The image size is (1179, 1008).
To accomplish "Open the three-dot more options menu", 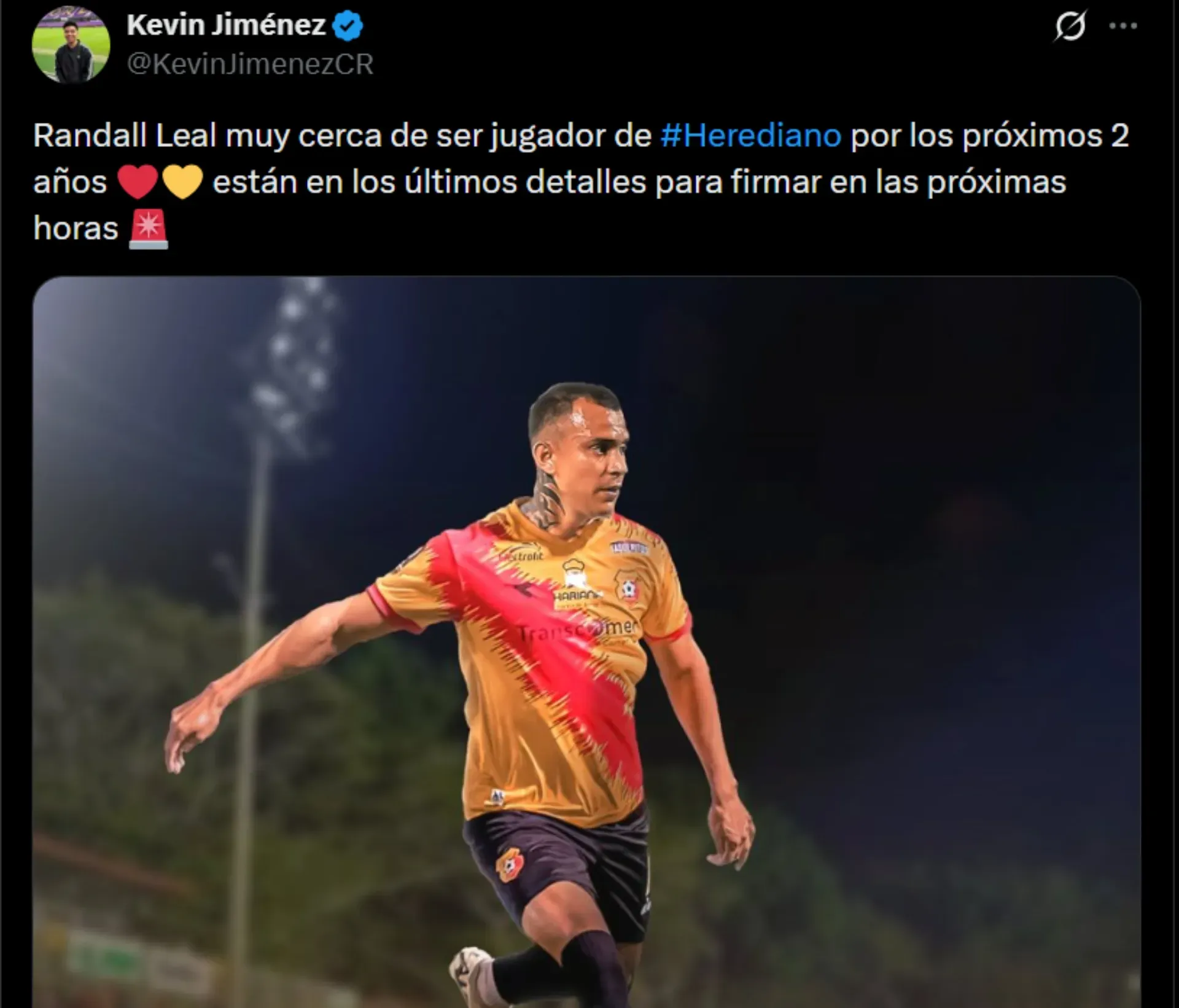I will pos(1123,26).
